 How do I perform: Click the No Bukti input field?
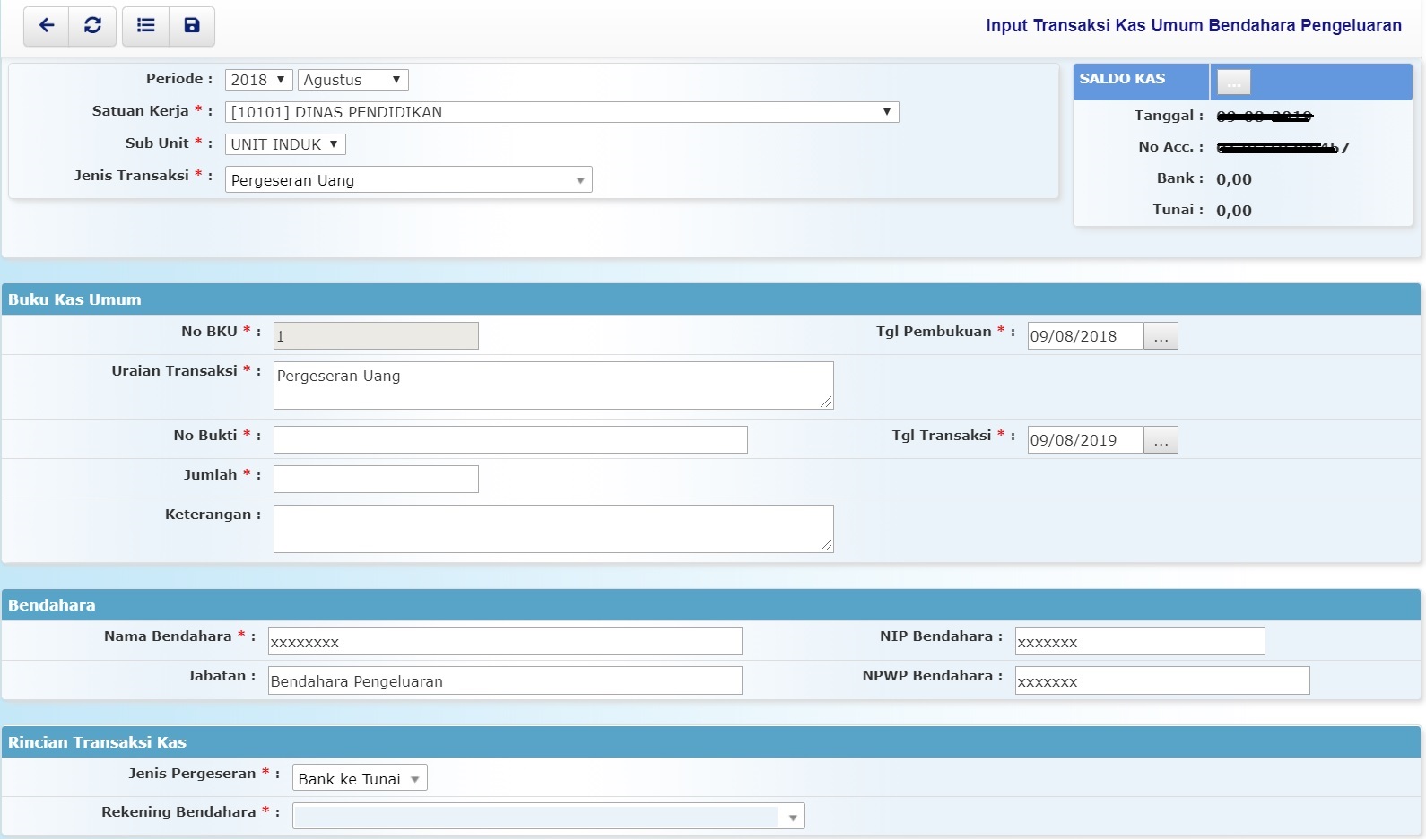pos(509,440)
